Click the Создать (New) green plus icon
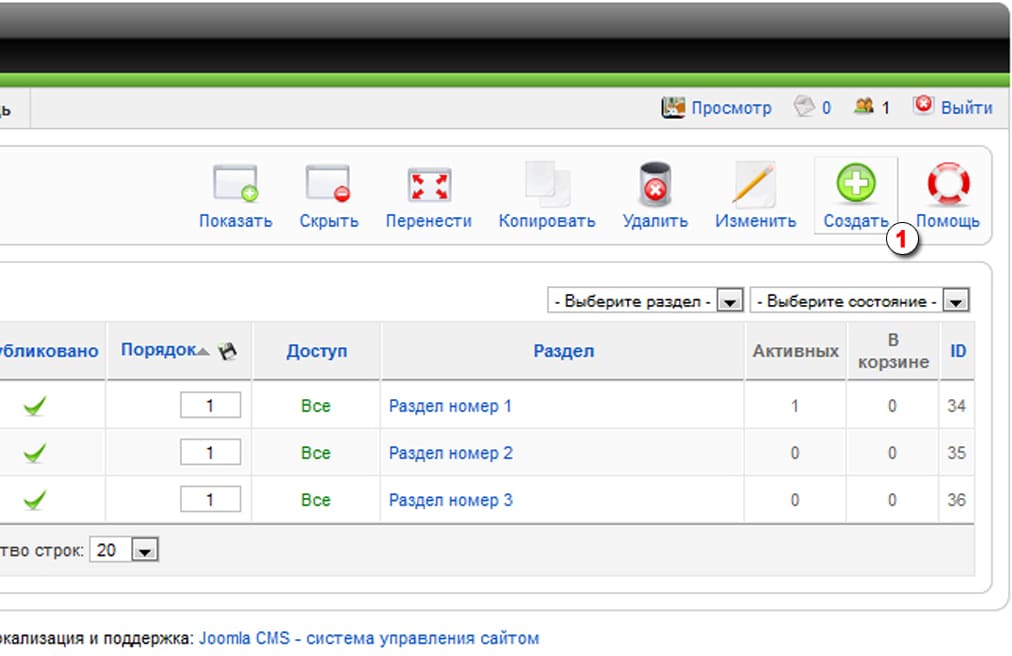 855,186
